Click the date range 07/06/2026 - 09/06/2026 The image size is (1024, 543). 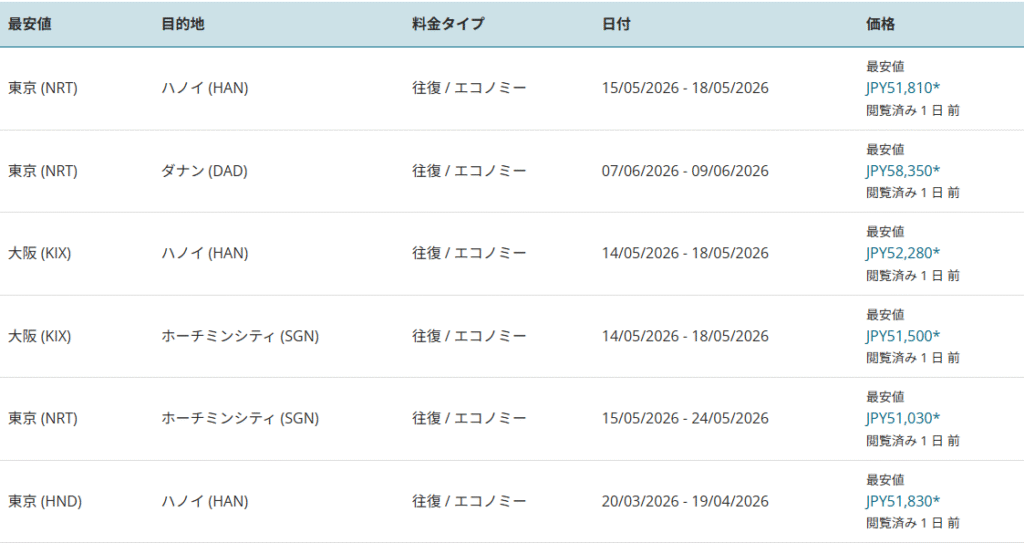pyautogui.click(x=685, y=171)
